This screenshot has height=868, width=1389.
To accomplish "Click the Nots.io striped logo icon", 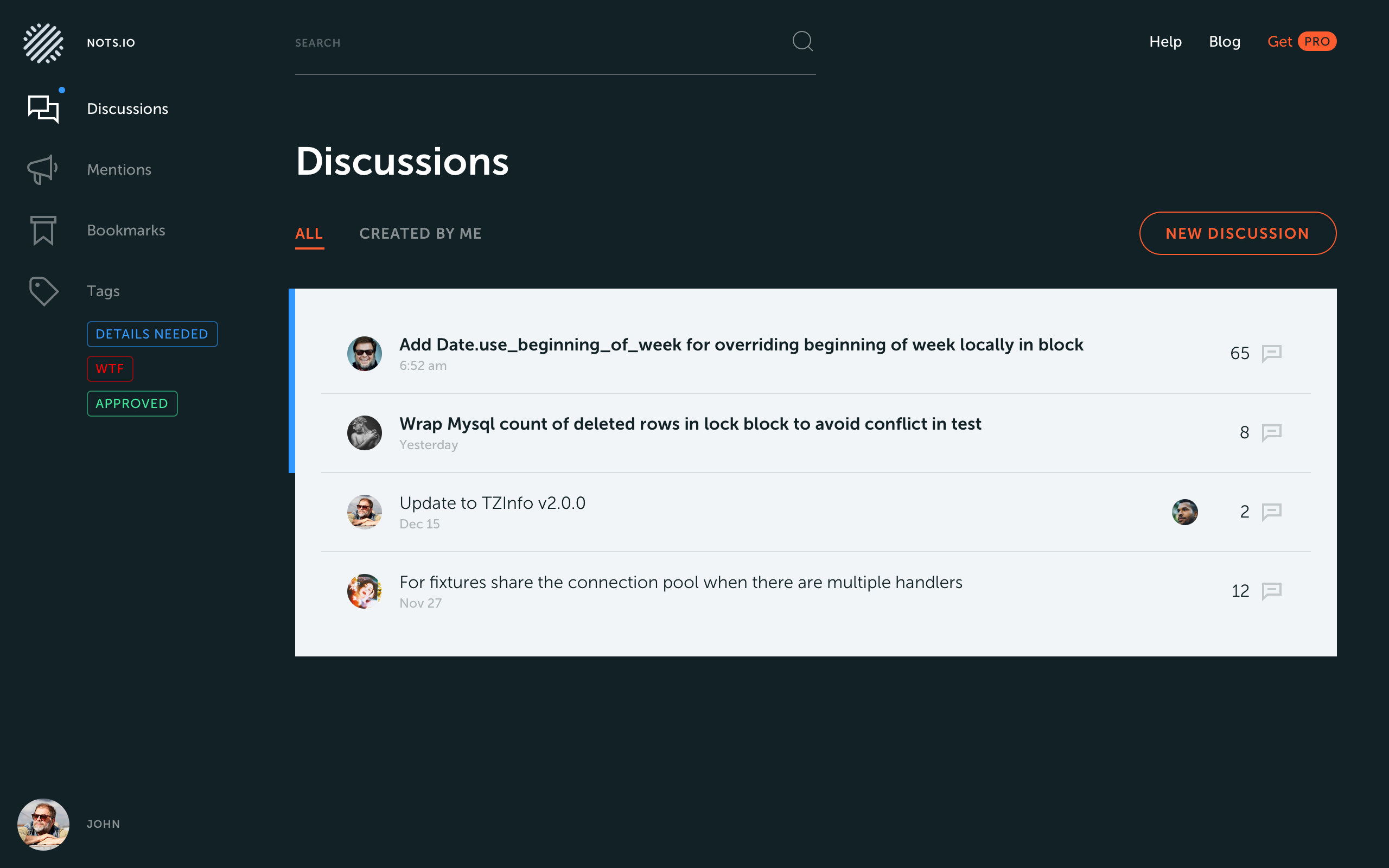I will (43, 43).
